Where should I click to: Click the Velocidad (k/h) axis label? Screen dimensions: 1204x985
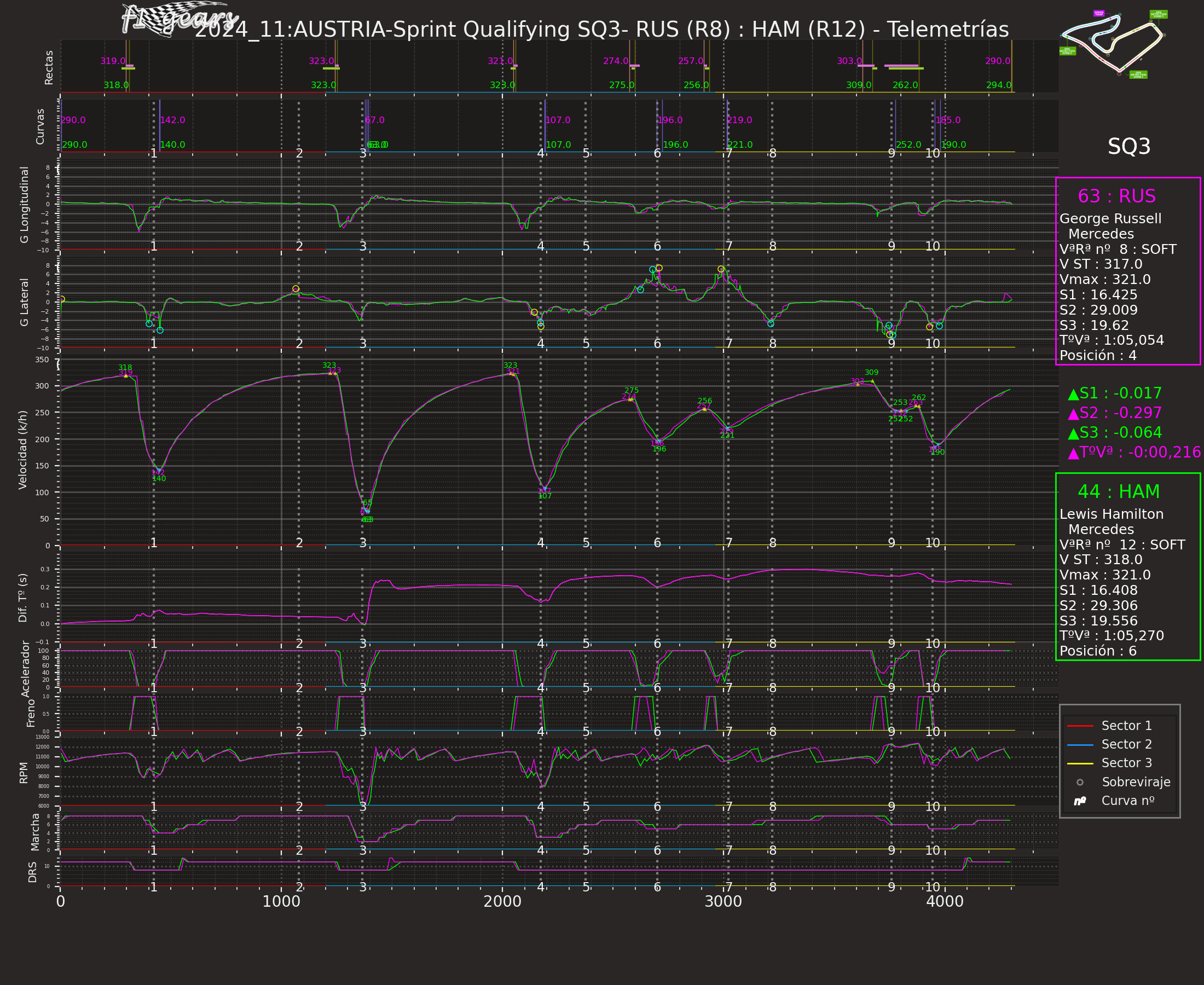22,449
